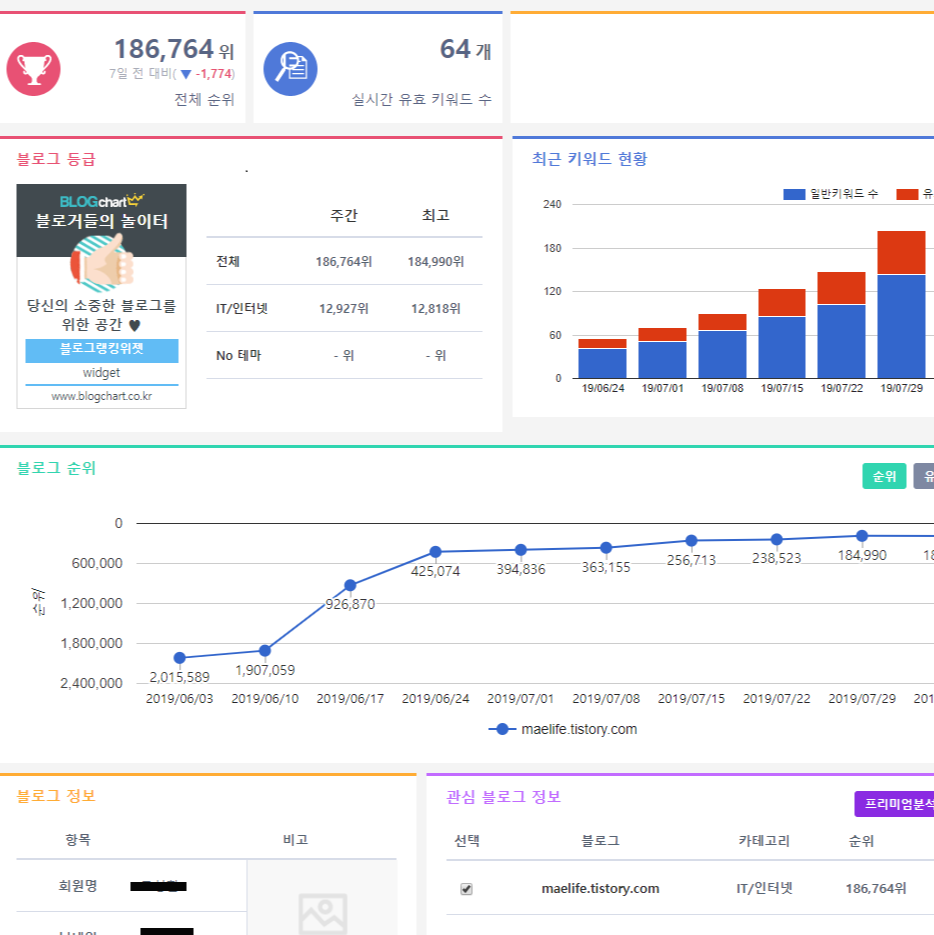This screenshot has width=934, height=935.
Task: Click maelife.tistory.com legend entry under rank chart
Action: (x=563, y=729)
